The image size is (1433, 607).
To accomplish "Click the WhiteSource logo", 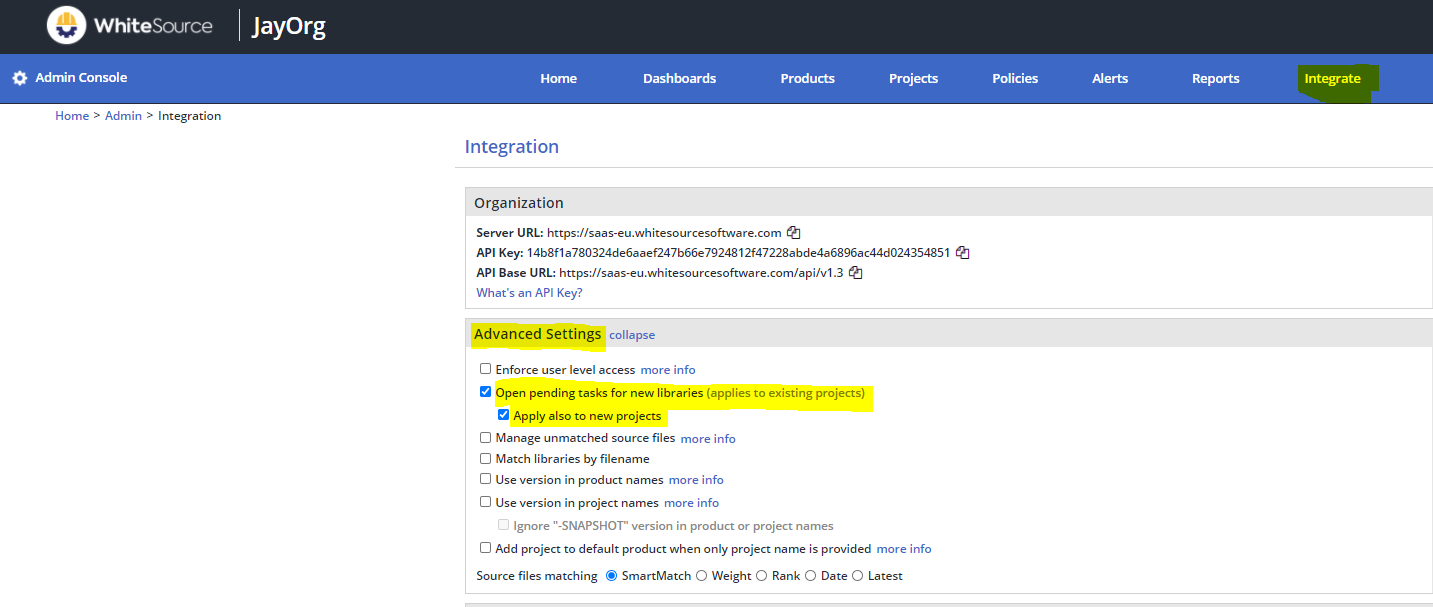I will point(66,25).
